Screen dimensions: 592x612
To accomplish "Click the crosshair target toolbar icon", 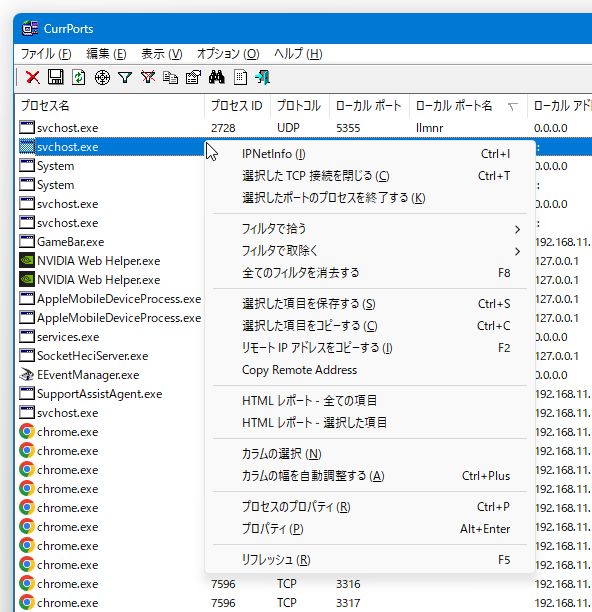I will 102,77.
